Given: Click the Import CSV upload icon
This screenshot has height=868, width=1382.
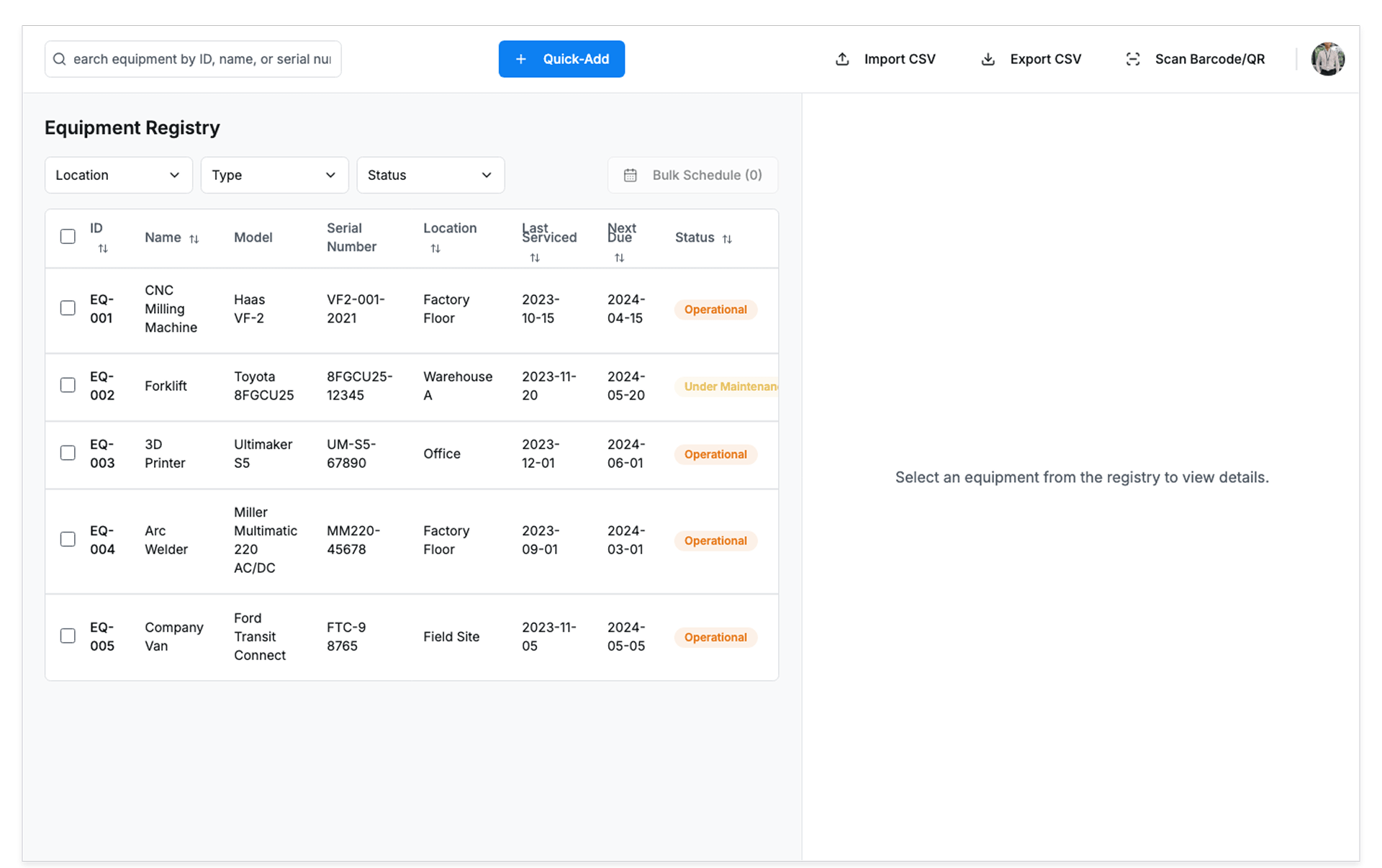Looking at the screenshot, I should 842,59.
